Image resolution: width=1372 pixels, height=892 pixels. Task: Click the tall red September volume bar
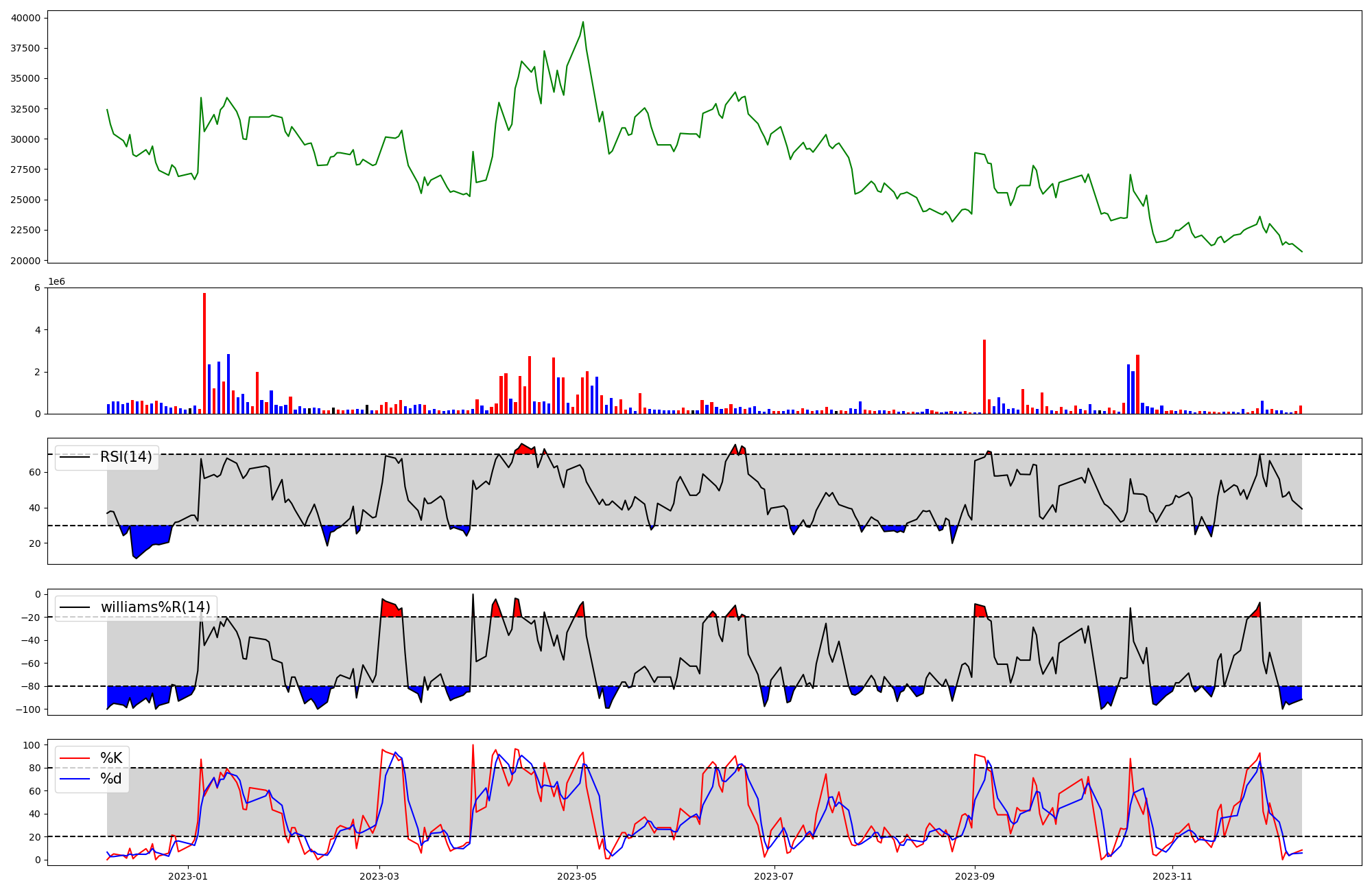point(984,377)
